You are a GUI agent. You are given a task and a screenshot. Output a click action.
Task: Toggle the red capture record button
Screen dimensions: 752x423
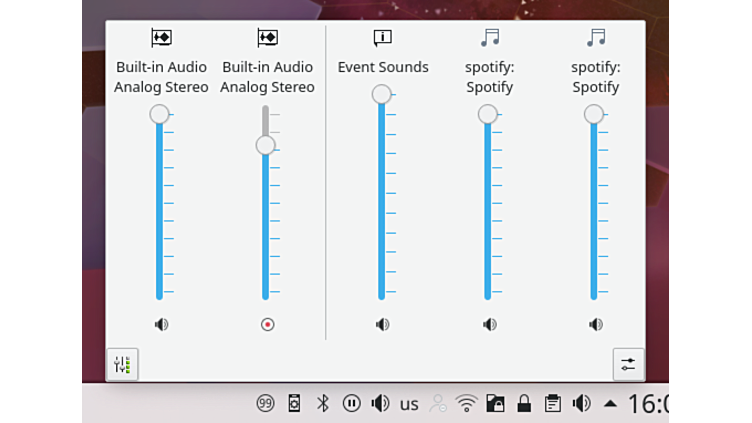click(267, 324)
